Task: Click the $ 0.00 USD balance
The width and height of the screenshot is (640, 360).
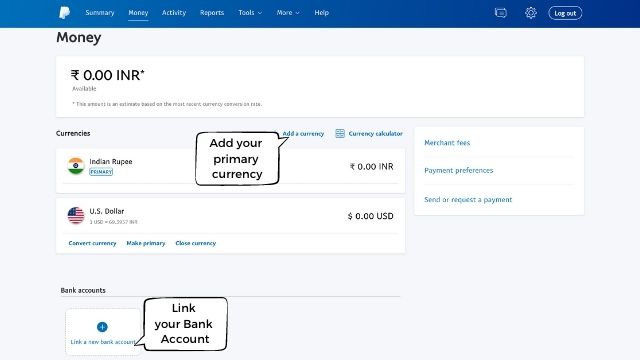Action: [371, 216]
